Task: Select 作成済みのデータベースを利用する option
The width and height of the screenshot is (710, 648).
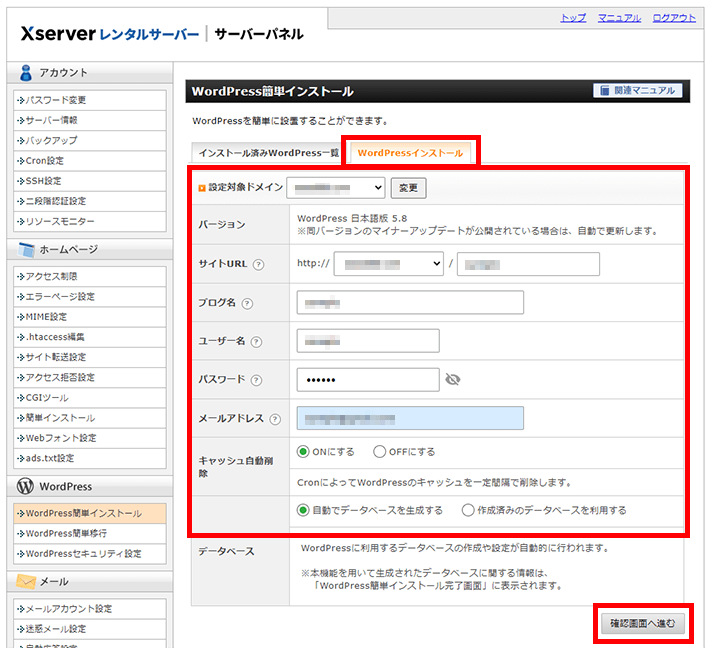Action: 468,510
